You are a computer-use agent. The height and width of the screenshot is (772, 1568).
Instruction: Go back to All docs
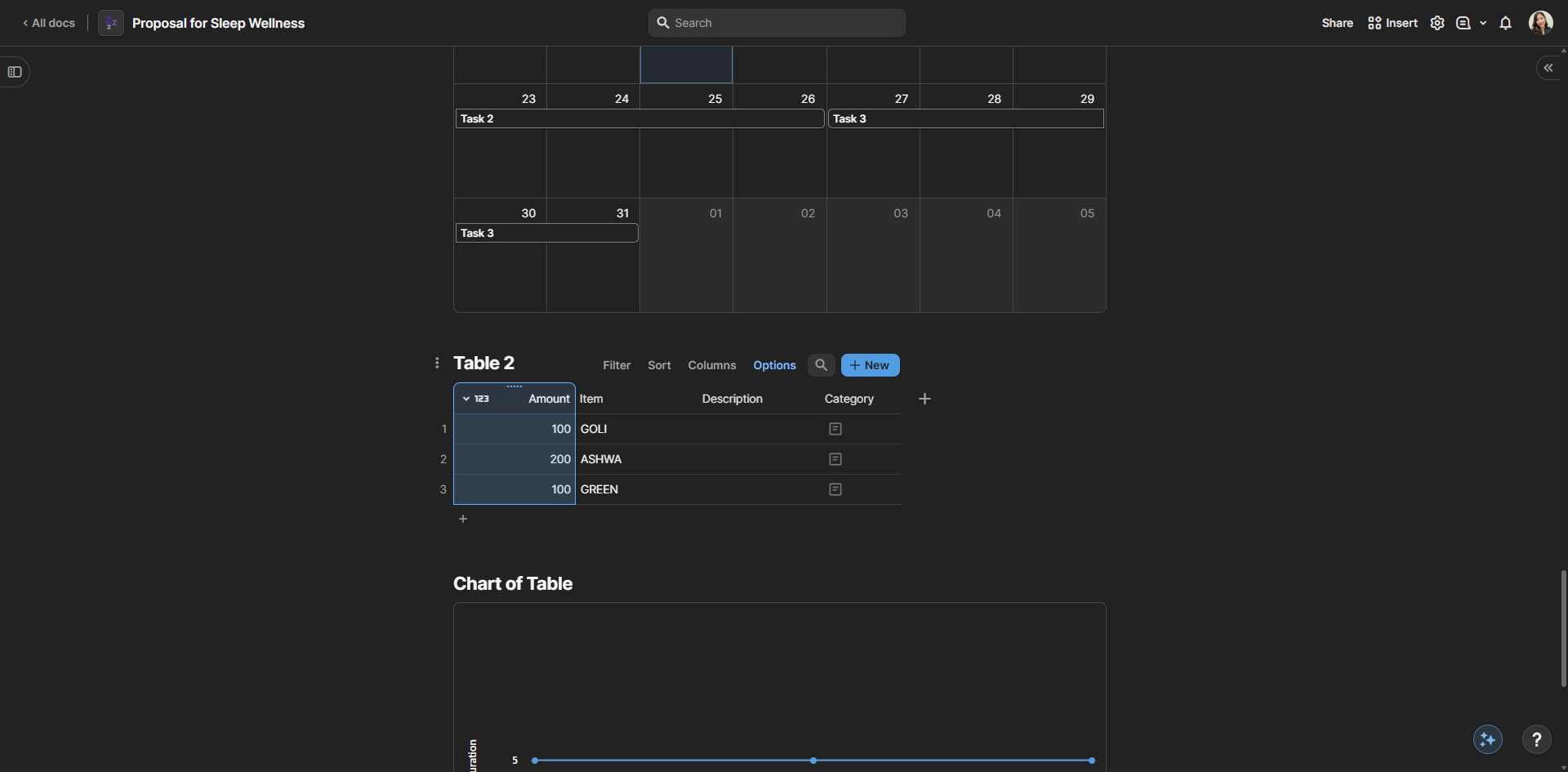pos(49,23)
